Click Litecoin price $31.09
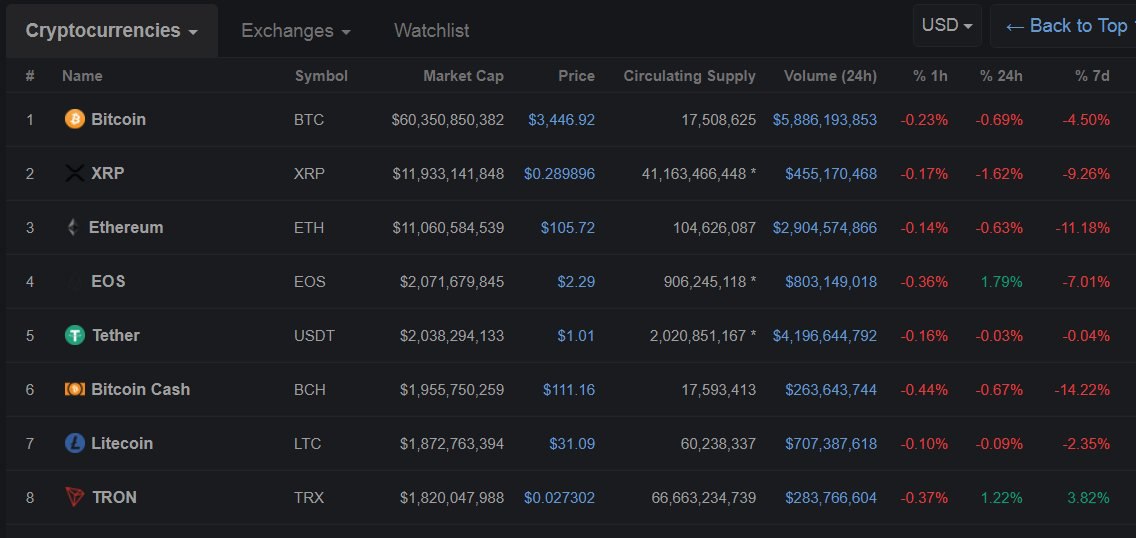This screenshot has height=538, width=1136. click(572, 443)
